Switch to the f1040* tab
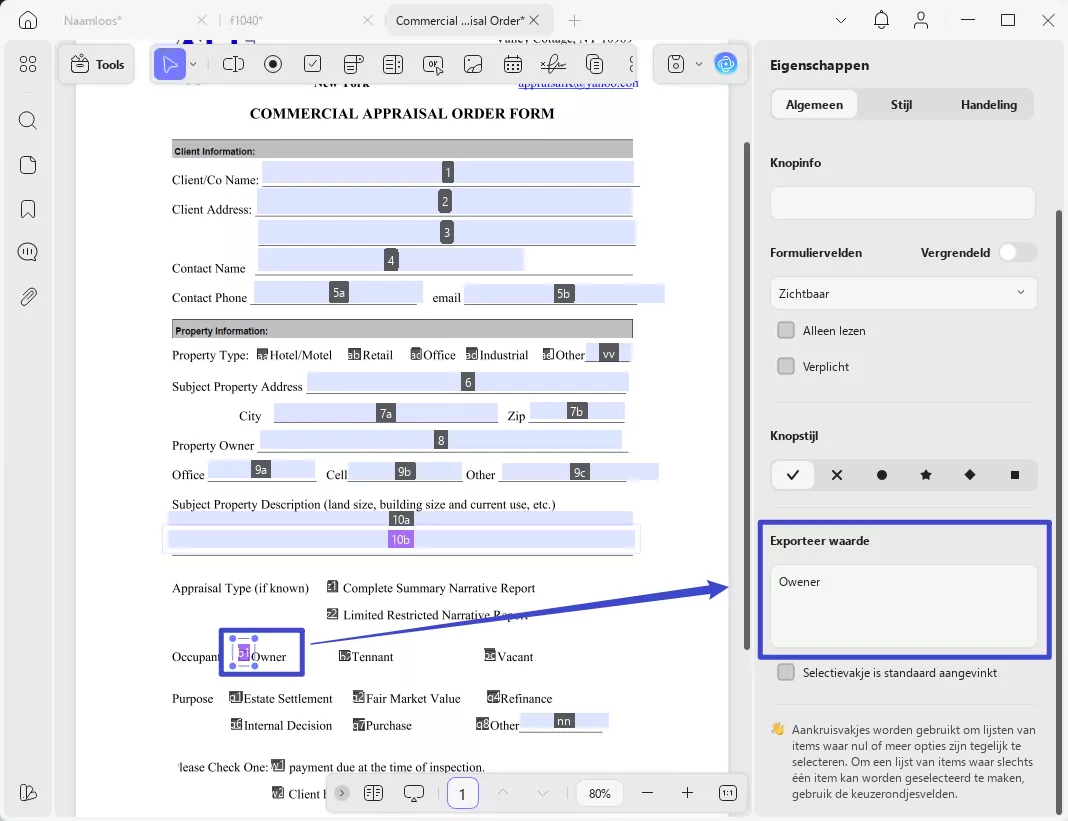 (x=246, y=20)
